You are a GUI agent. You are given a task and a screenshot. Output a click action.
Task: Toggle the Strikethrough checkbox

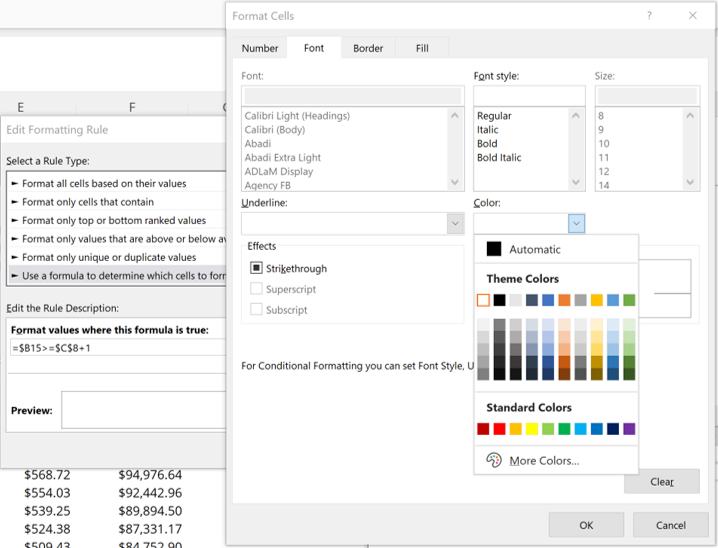tap(256, 268)
